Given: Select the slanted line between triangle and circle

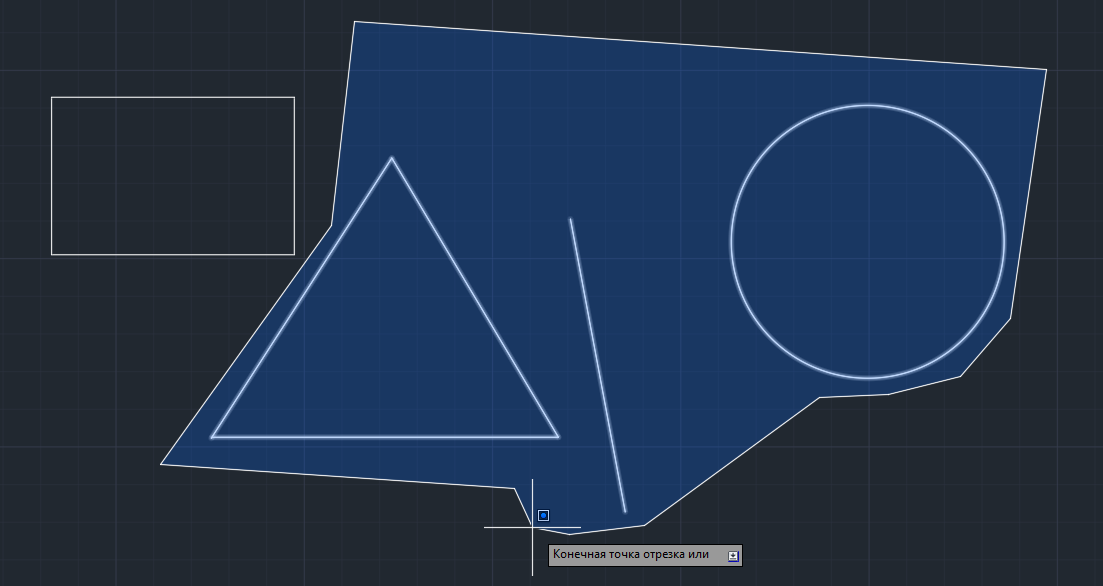Looking at the screenshot, I should [598, 365].
